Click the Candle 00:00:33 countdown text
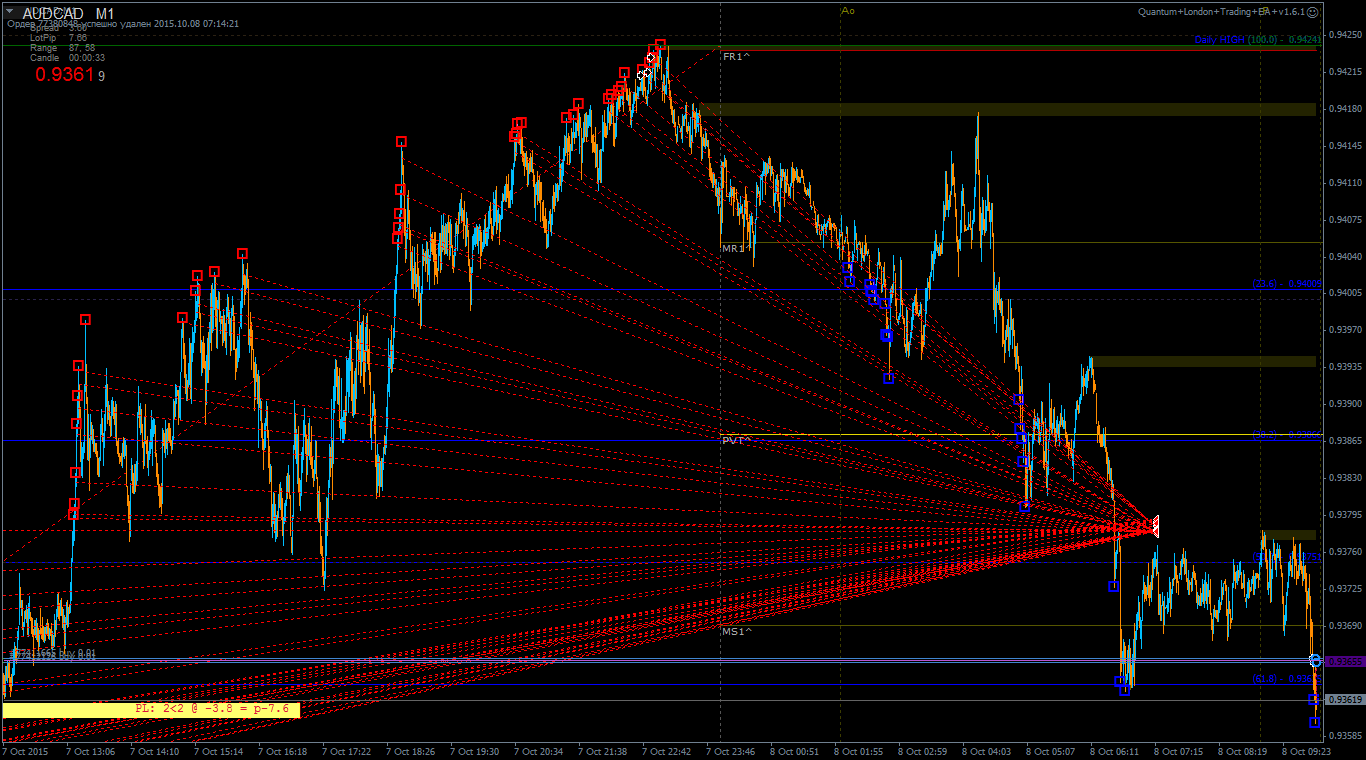Image resolution: width=1366 pixels, height=760 pixels. pyautogui.click(x=67, y=58)
